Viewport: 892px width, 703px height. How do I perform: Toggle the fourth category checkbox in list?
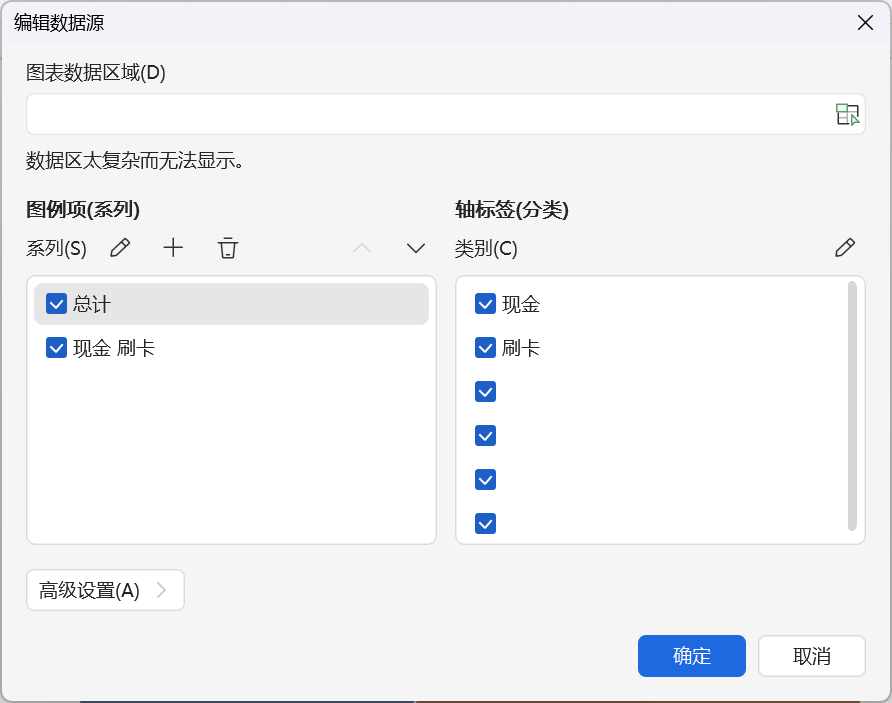click(485, 436)
